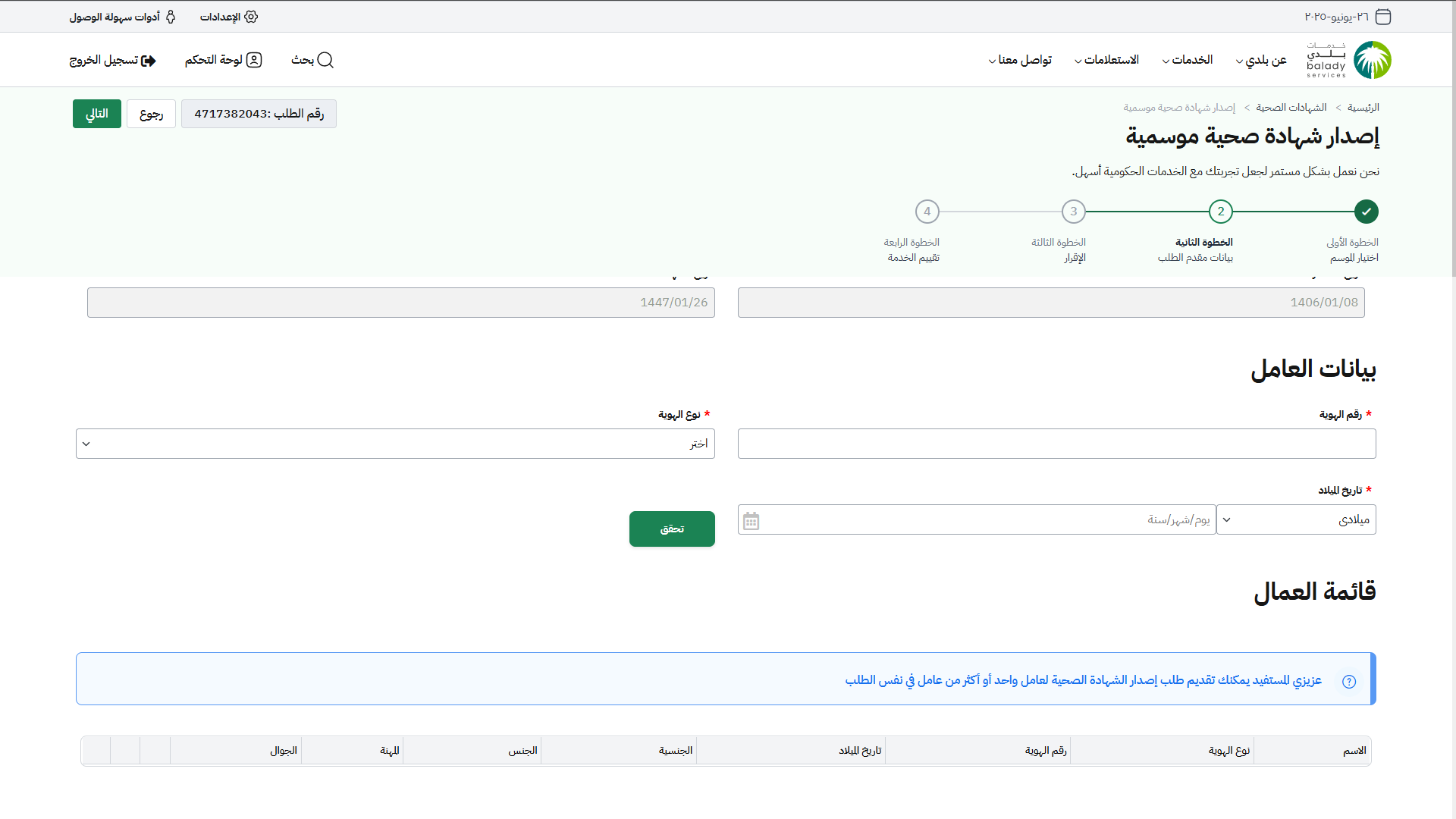
Task: Click the blue question mark info icon
Action: (1349, 681)
